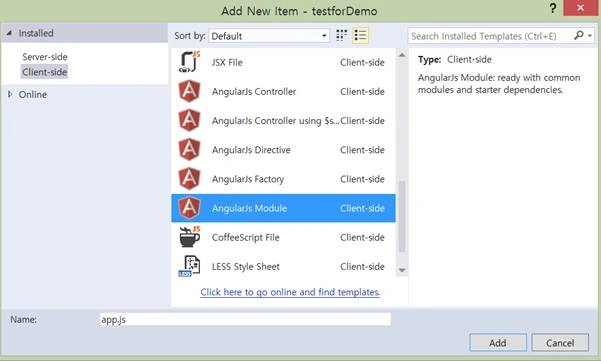601x361 pixels.
Task: Focus the Search Installed Templates box
Action: click(491, 36)
